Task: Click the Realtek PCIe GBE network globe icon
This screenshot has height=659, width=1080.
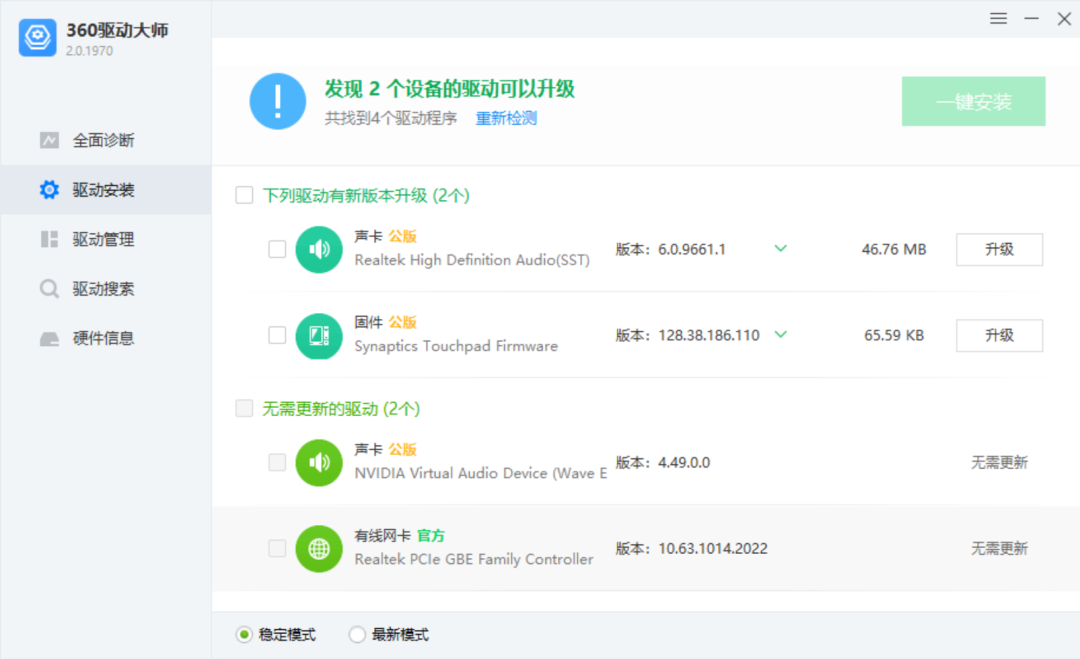Action: pos(319,549)
